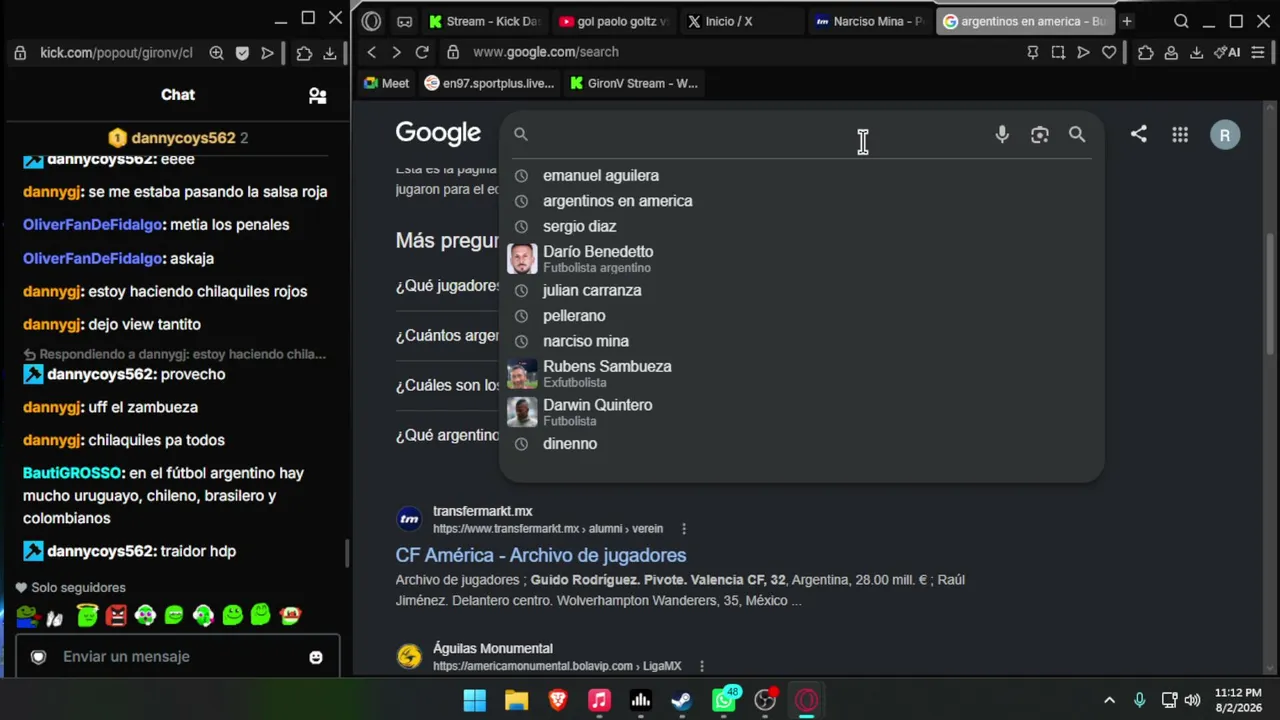Click the Opera address bar URL
This screenshot has height=720, width=1280.
pos(546,52)
